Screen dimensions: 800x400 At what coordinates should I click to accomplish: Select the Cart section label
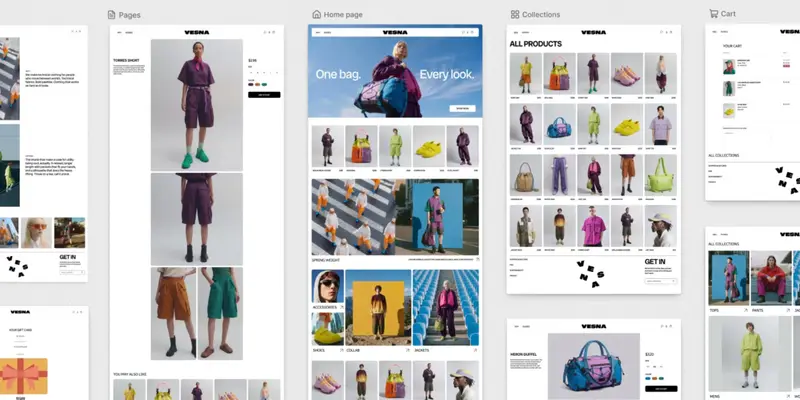[x=729, y=14]
